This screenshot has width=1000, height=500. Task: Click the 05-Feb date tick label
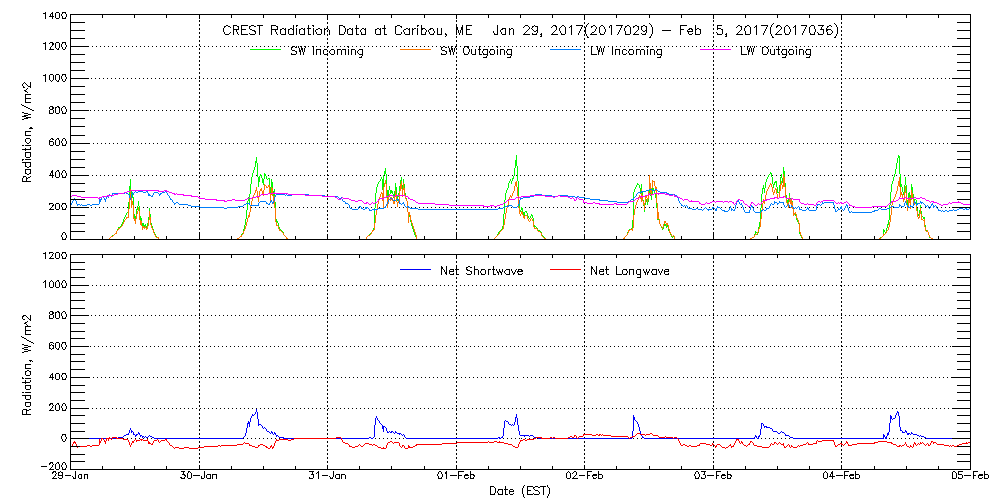968,476
